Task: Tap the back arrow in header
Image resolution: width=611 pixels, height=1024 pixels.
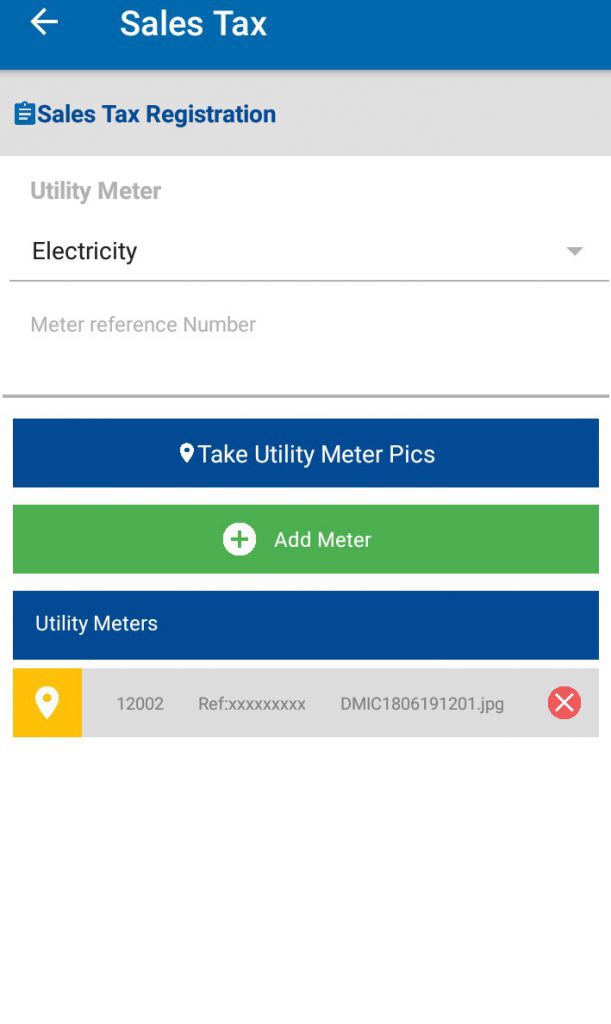Action: click(x=44, y=23)
